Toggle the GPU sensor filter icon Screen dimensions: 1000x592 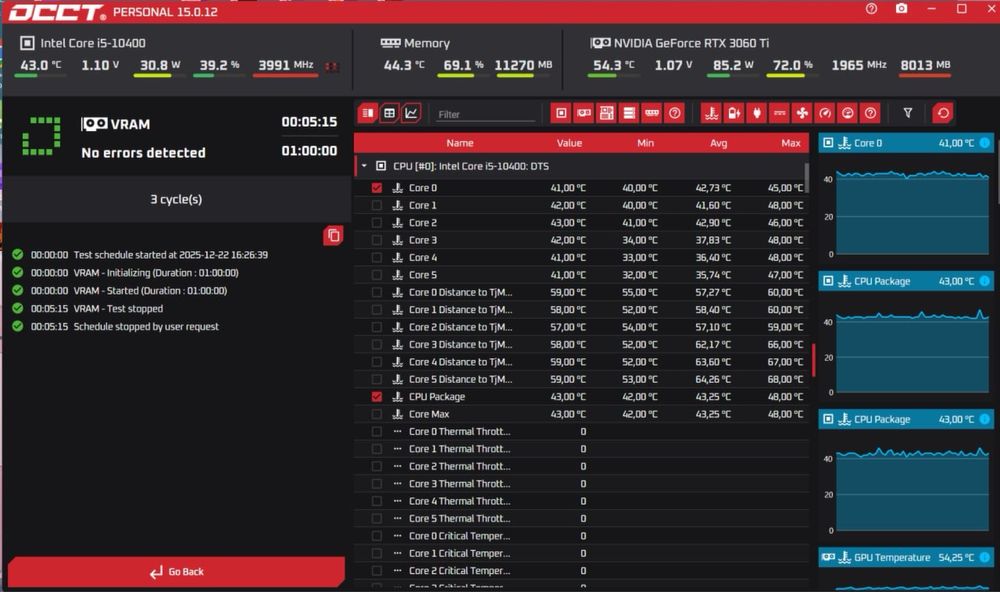pyautogui.click(x=584, y=114)
